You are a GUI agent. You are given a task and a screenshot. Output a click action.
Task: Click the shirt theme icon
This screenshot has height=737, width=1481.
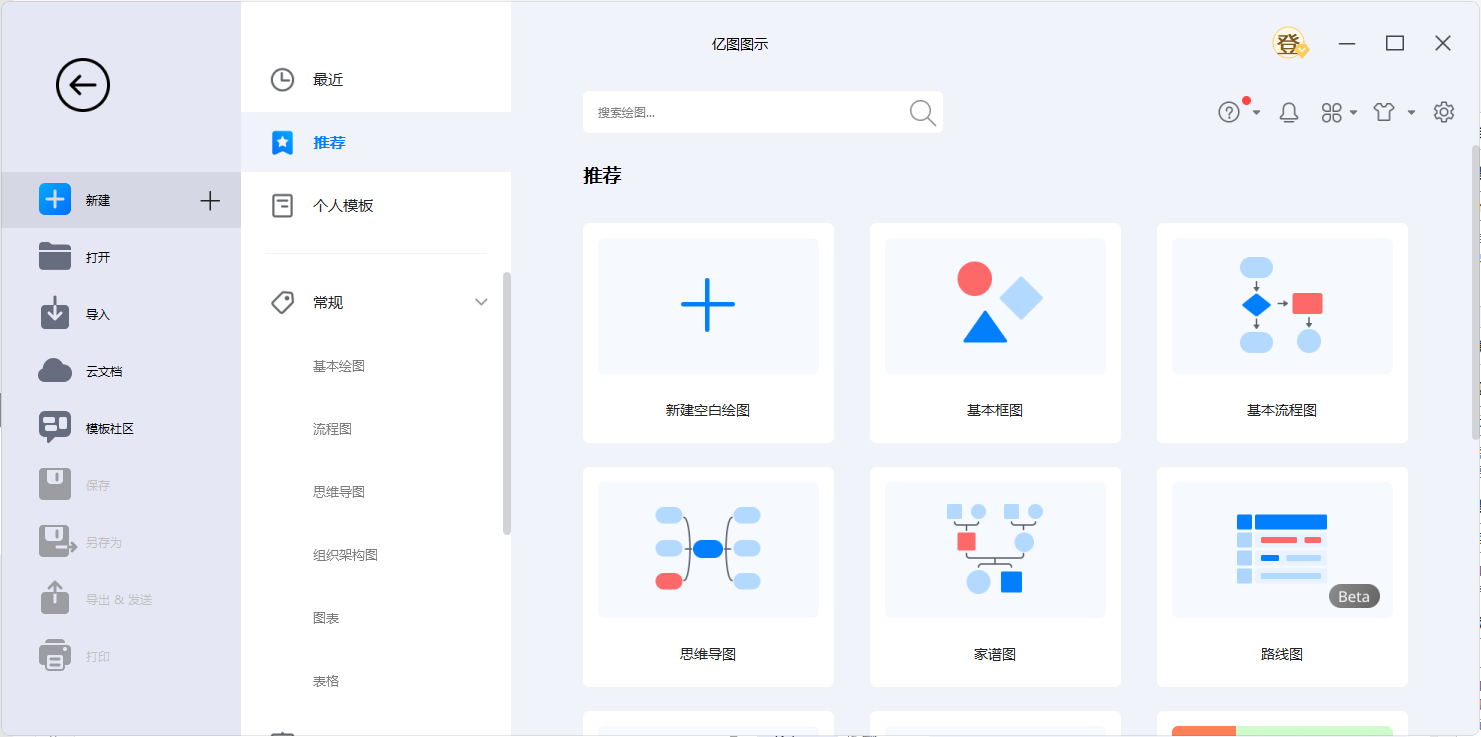[1384, 113]
